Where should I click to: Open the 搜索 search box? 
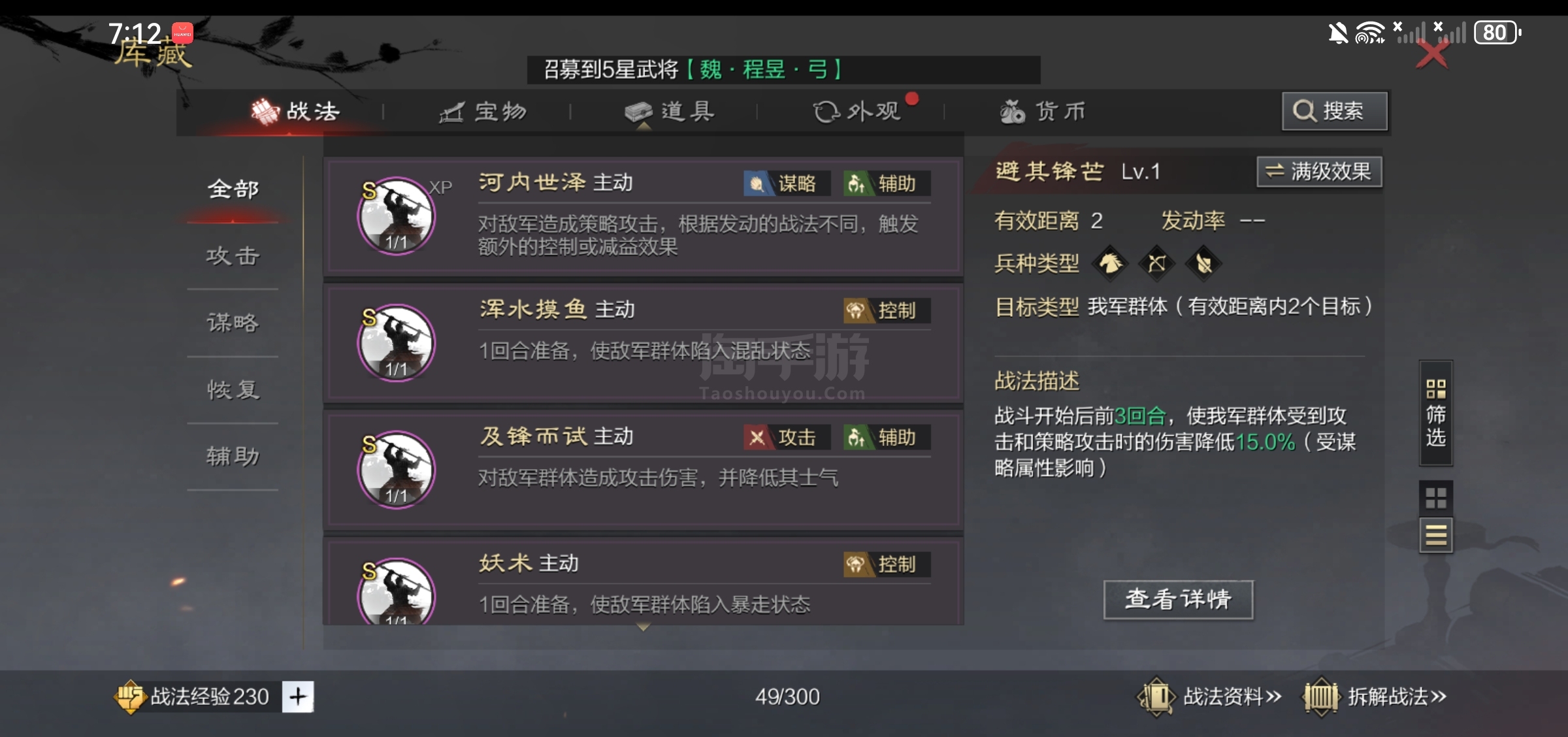(1334, 111)
